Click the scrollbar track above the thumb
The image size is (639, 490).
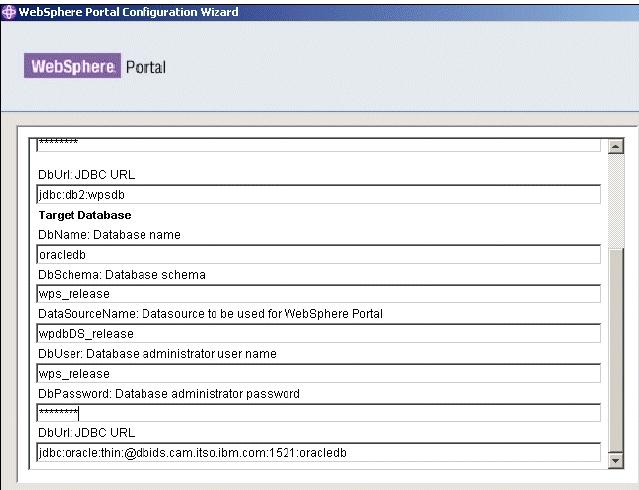coord(615,201)
